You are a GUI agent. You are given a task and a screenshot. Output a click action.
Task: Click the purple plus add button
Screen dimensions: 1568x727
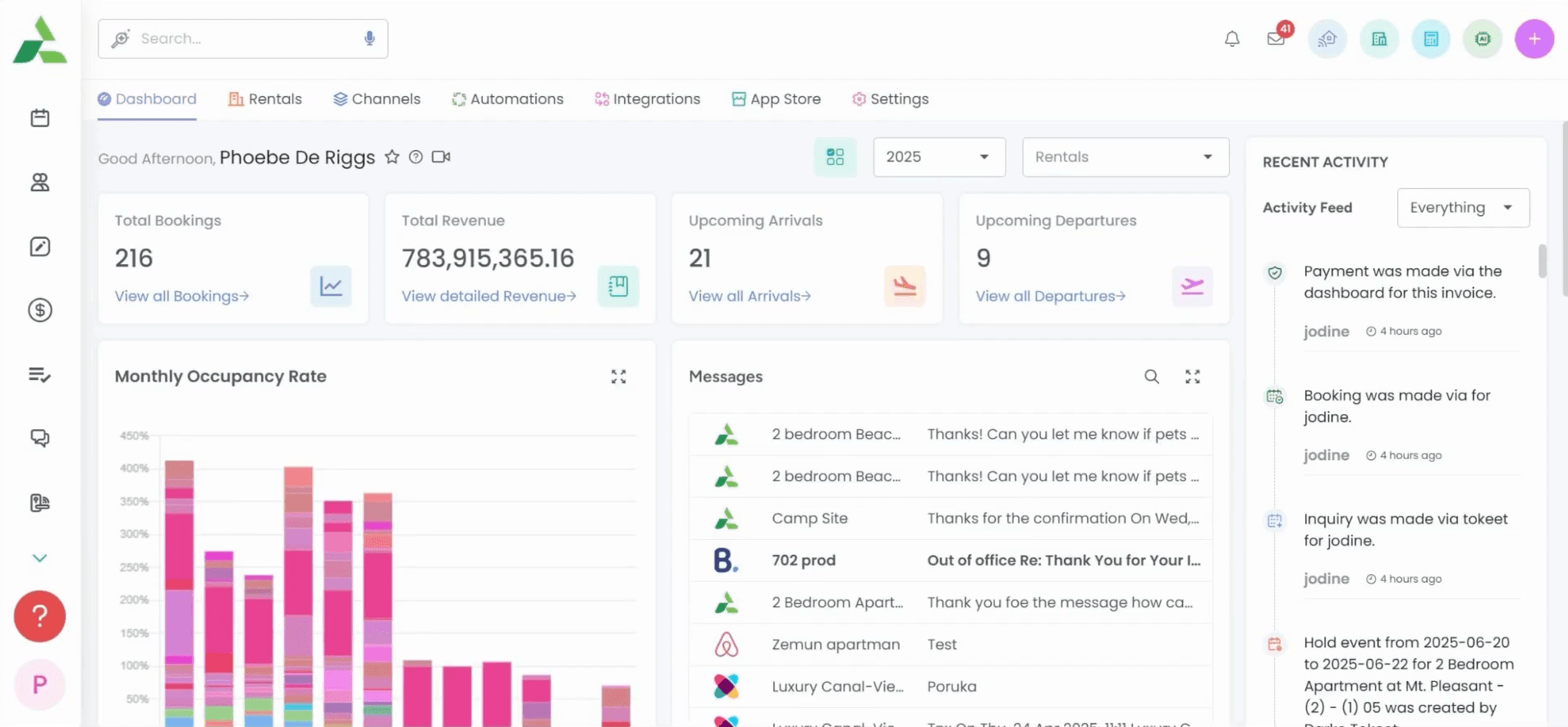tap(1534, 39)
